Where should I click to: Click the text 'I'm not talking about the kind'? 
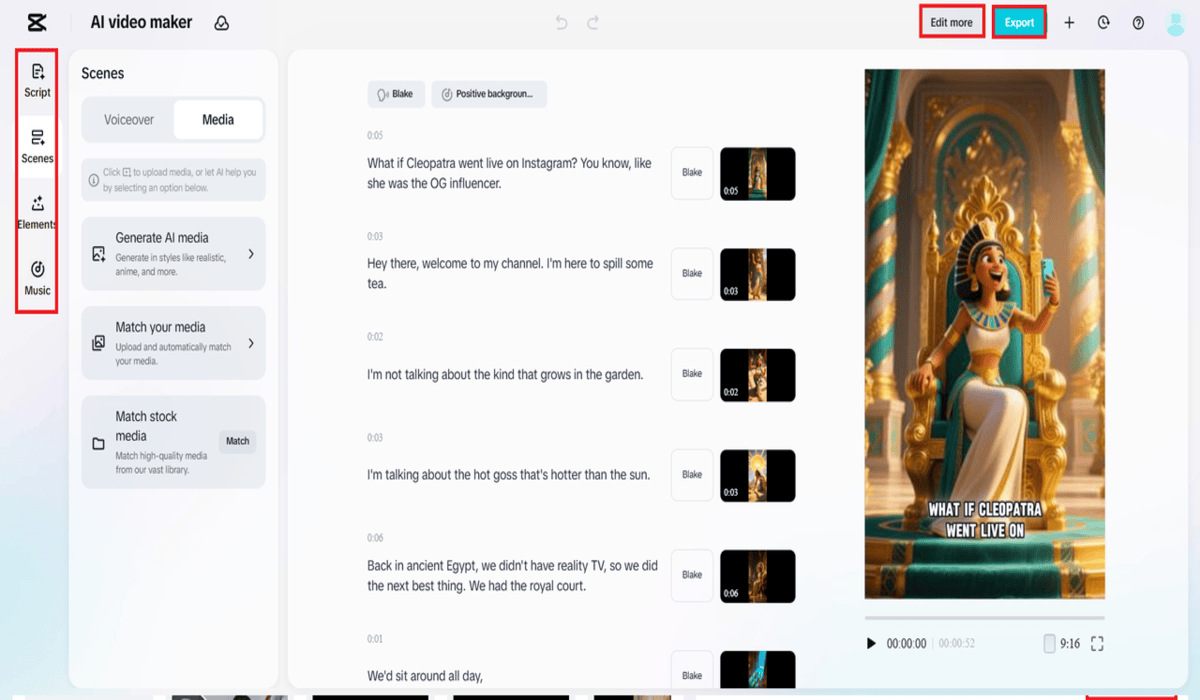pyautogui.click(x=442, y=374)
